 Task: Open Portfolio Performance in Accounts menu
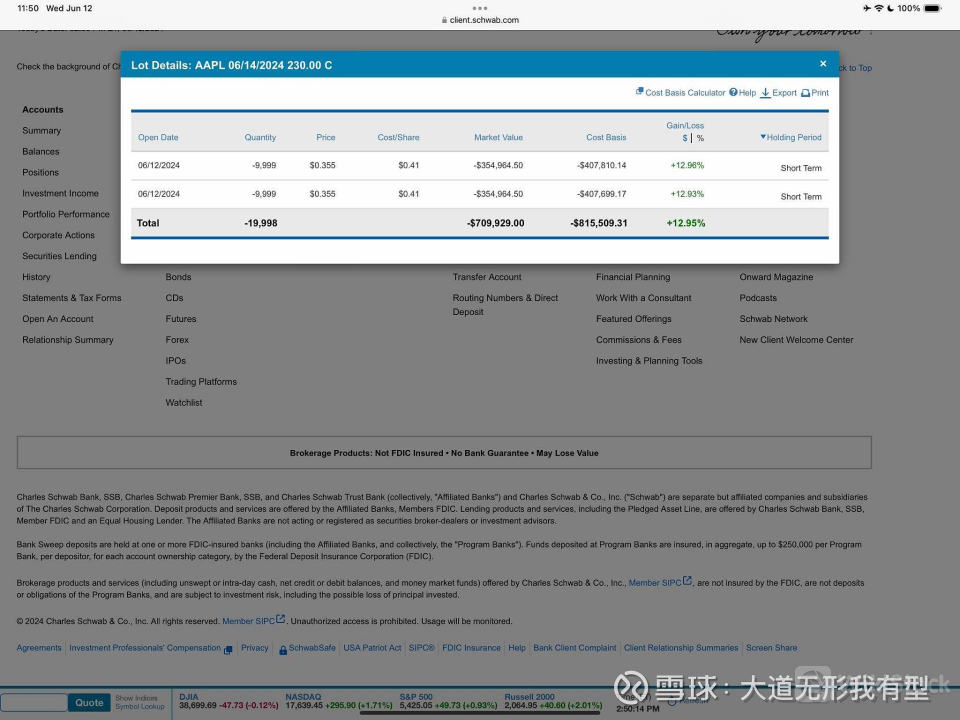(x=66, y=215)
